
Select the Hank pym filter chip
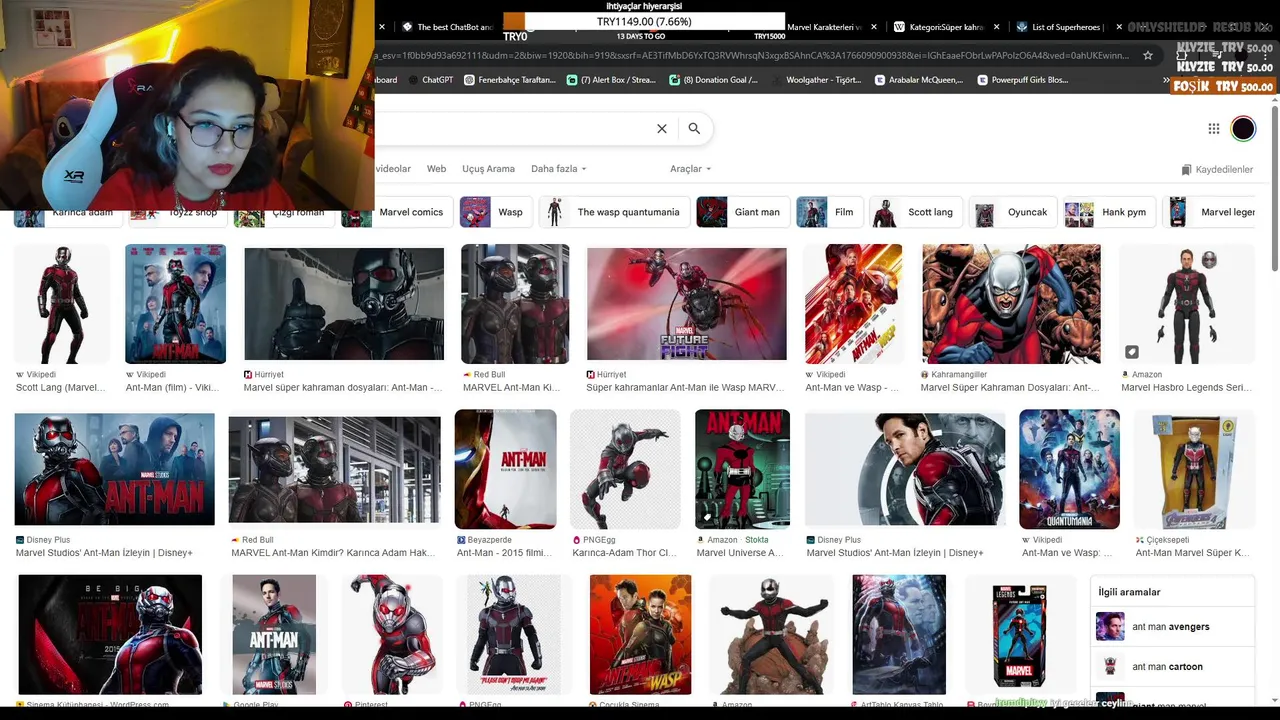1109,212
